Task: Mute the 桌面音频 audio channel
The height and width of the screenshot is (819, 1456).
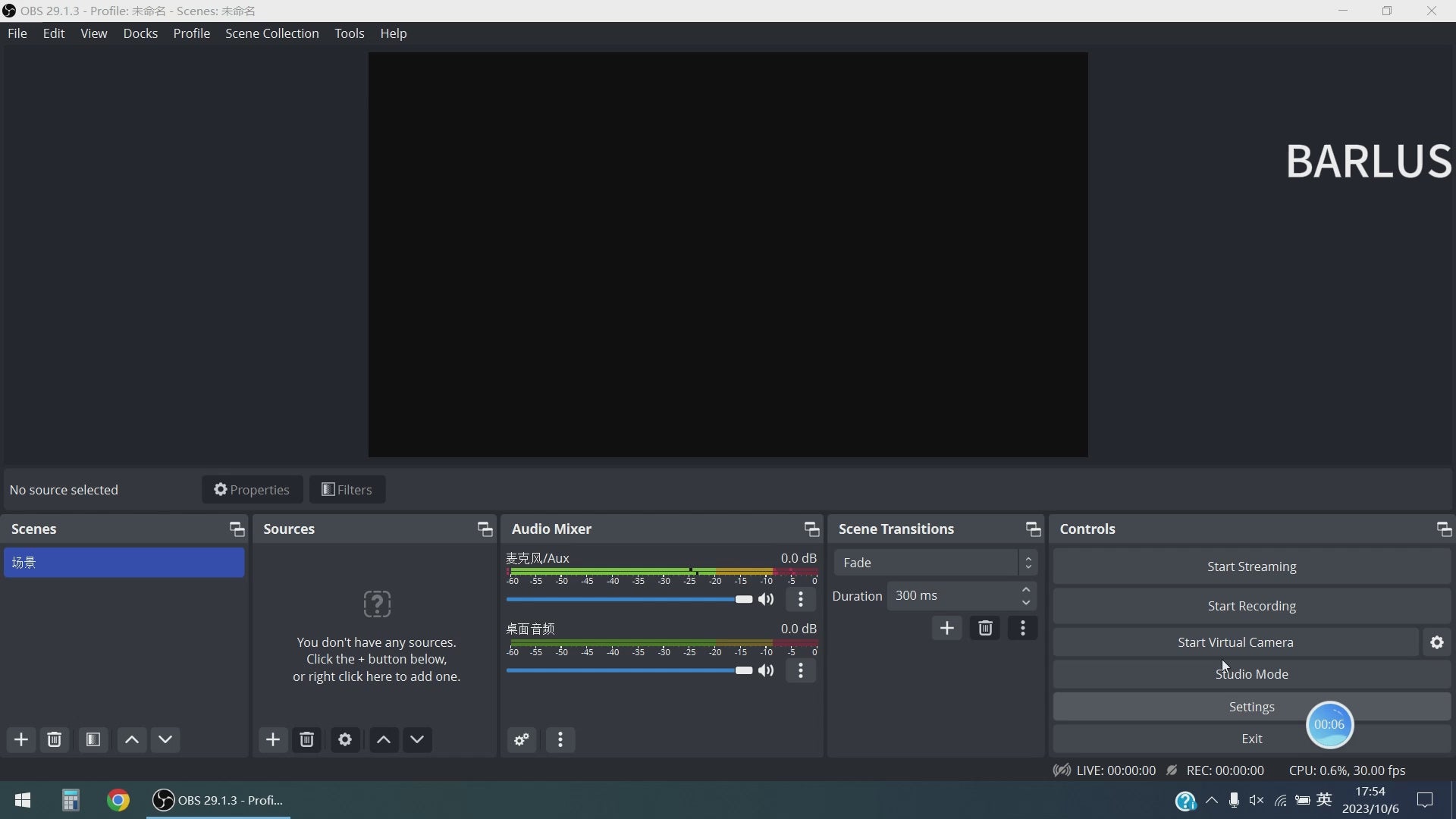Action: pos(766,670)
